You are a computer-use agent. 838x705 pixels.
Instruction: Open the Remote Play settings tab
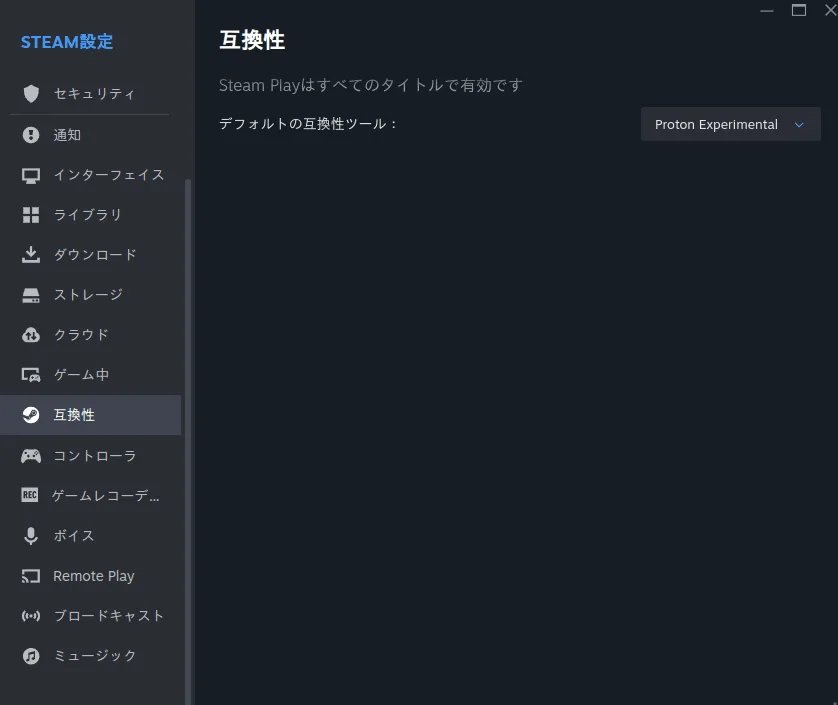coord(90,576)
